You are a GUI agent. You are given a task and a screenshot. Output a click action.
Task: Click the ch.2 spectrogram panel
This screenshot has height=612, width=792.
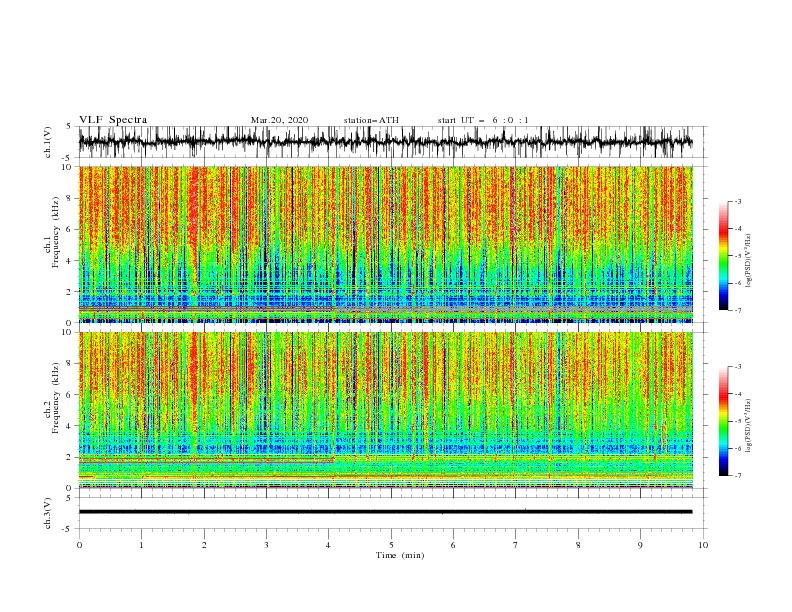(x=386, y=410)
